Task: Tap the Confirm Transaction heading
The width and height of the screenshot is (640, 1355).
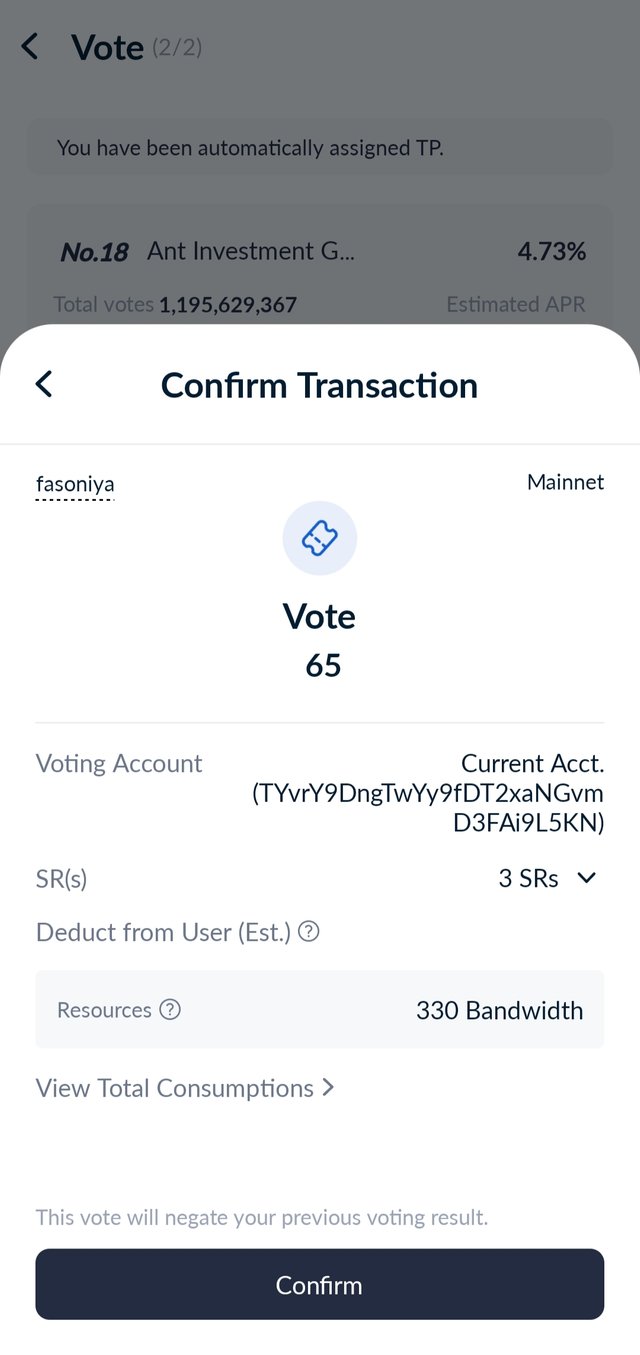Action: [x=319, y=385]
